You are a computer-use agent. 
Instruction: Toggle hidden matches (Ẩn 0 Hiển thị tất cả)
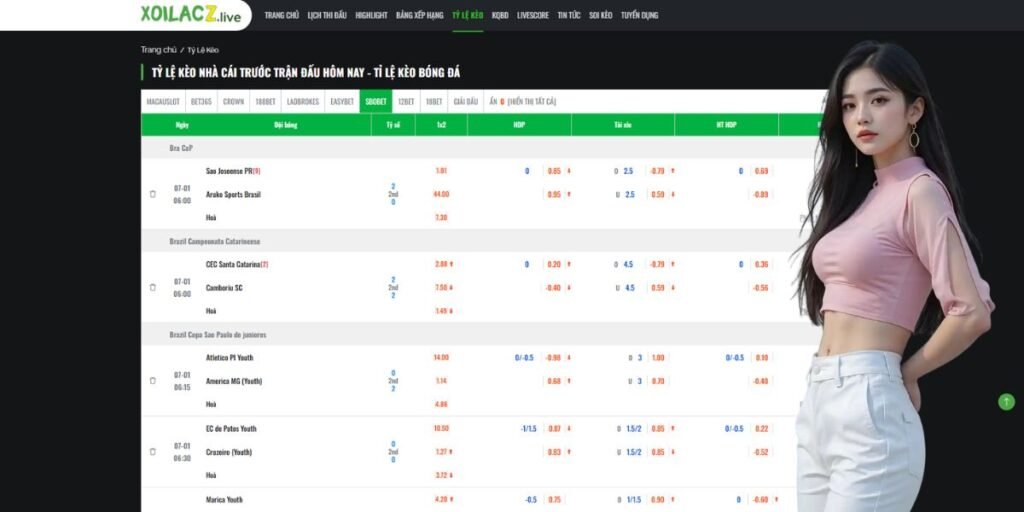coord(522,101)
